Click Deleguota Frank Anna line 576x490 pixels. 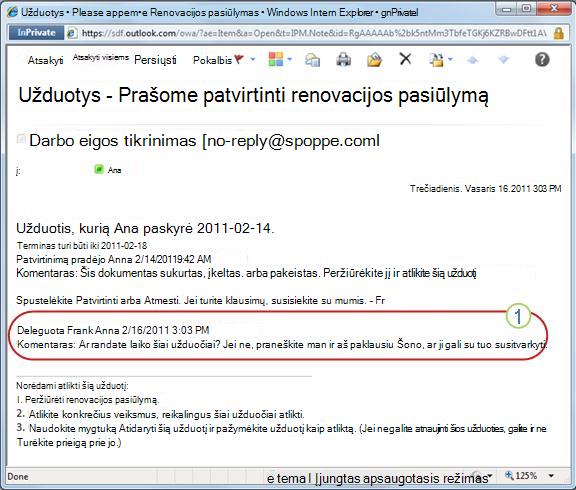click(113, 330)
